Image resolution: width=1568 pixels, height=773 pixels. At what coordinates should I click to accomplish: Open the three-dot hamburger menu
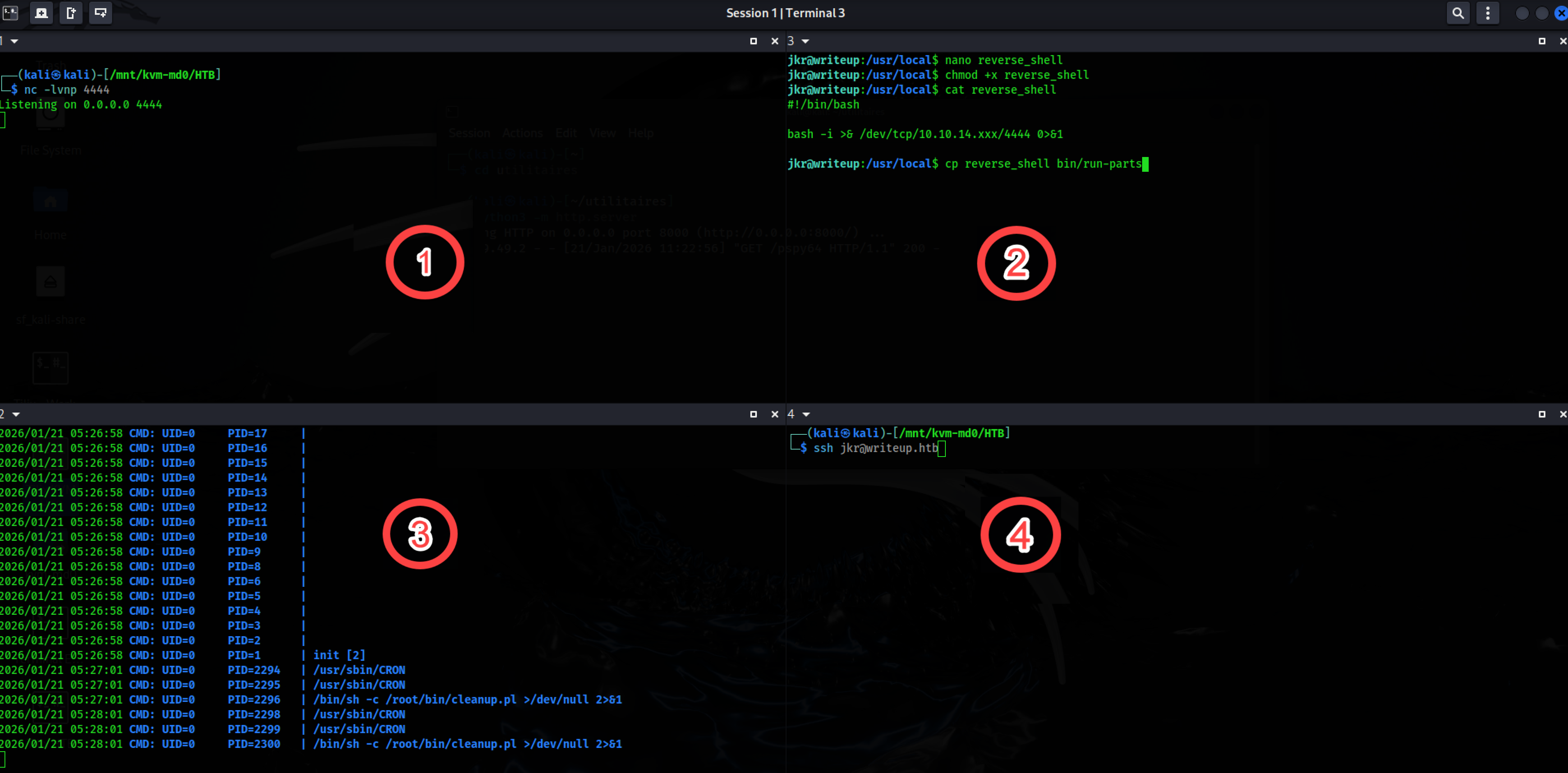pos(1488,13)
